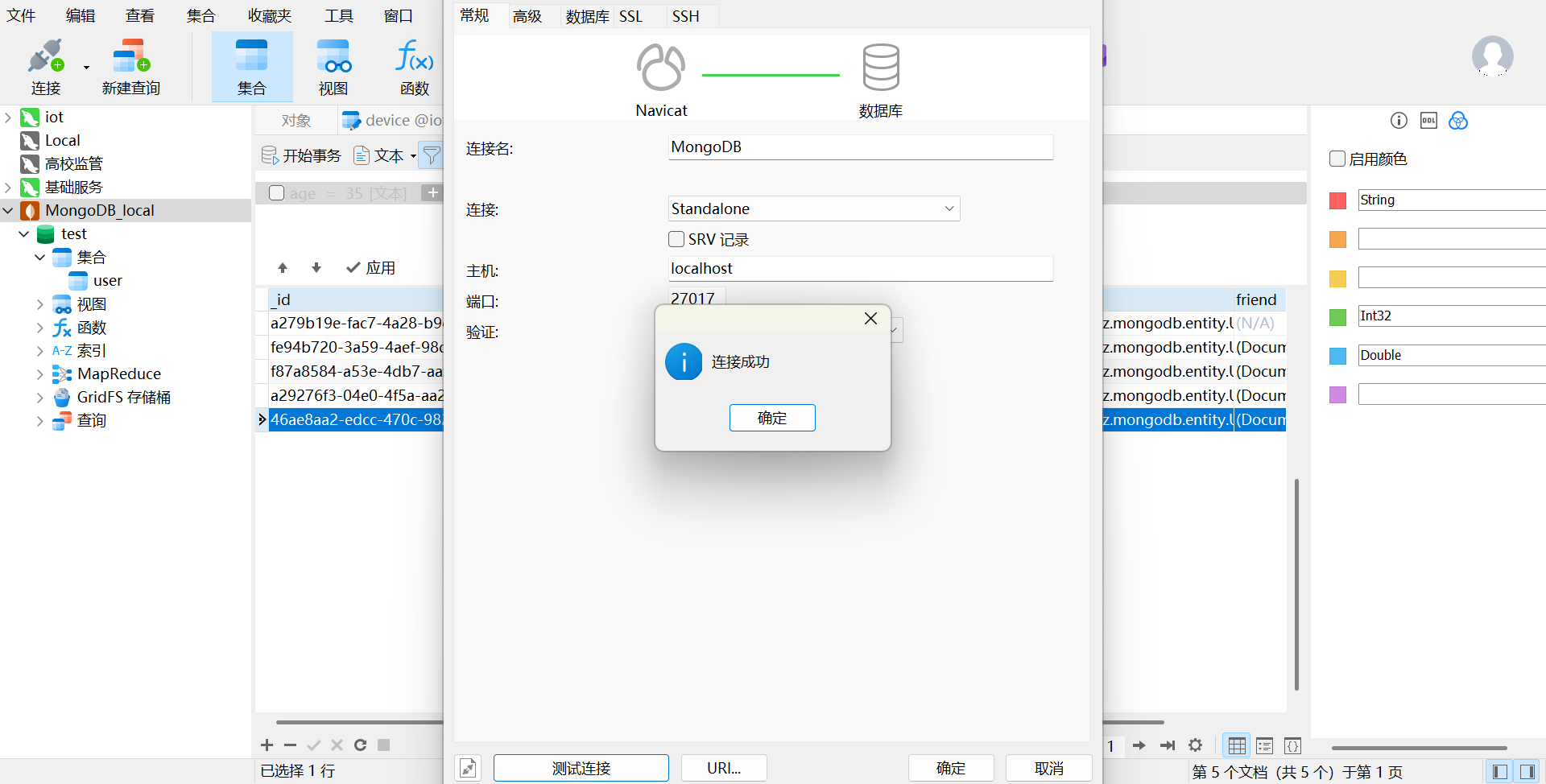
Task: Refresh the collection data icon
Action: tap(361, 745)
